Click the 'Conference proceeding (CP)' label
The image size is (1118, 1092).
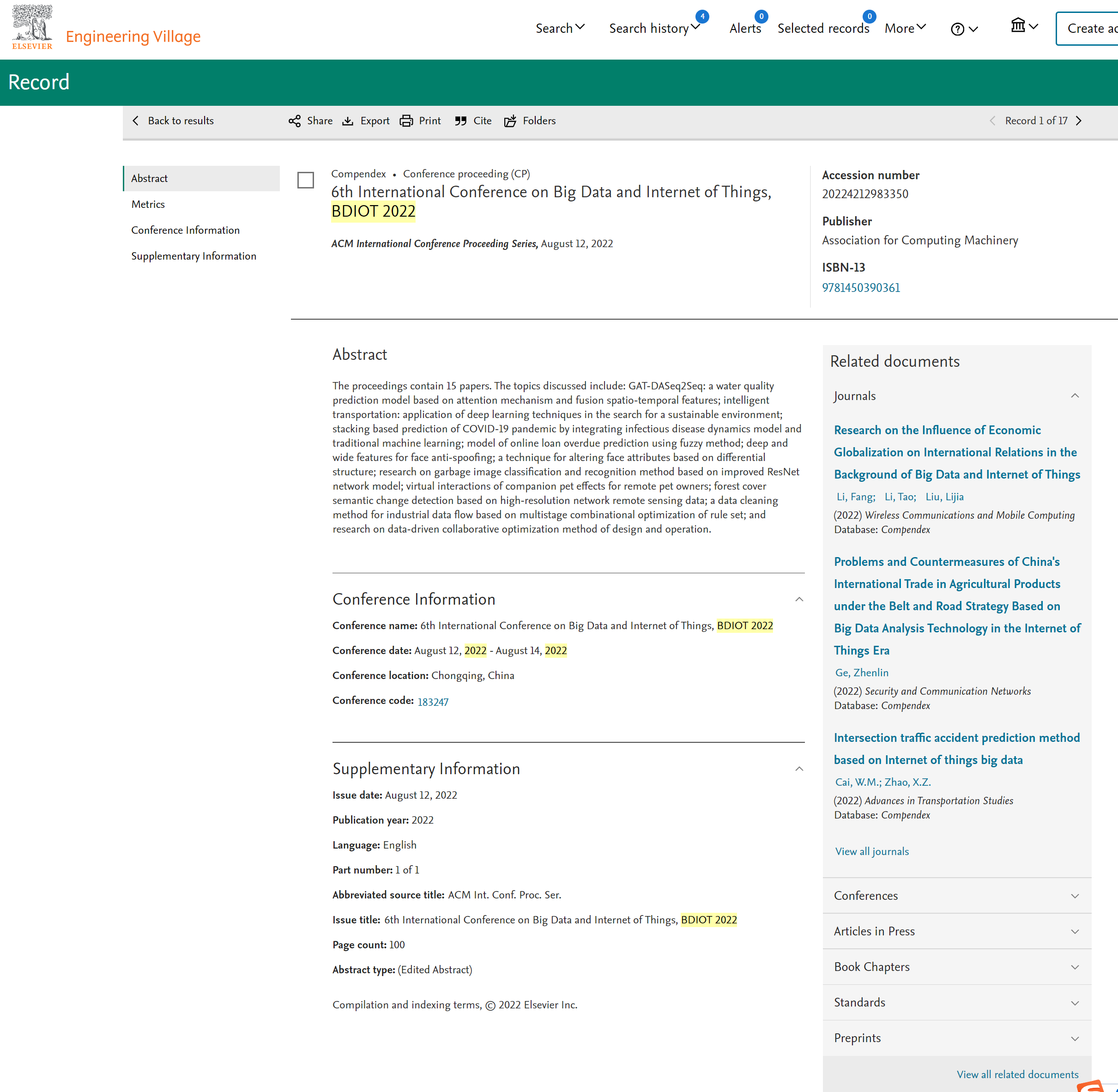(466, 174)
